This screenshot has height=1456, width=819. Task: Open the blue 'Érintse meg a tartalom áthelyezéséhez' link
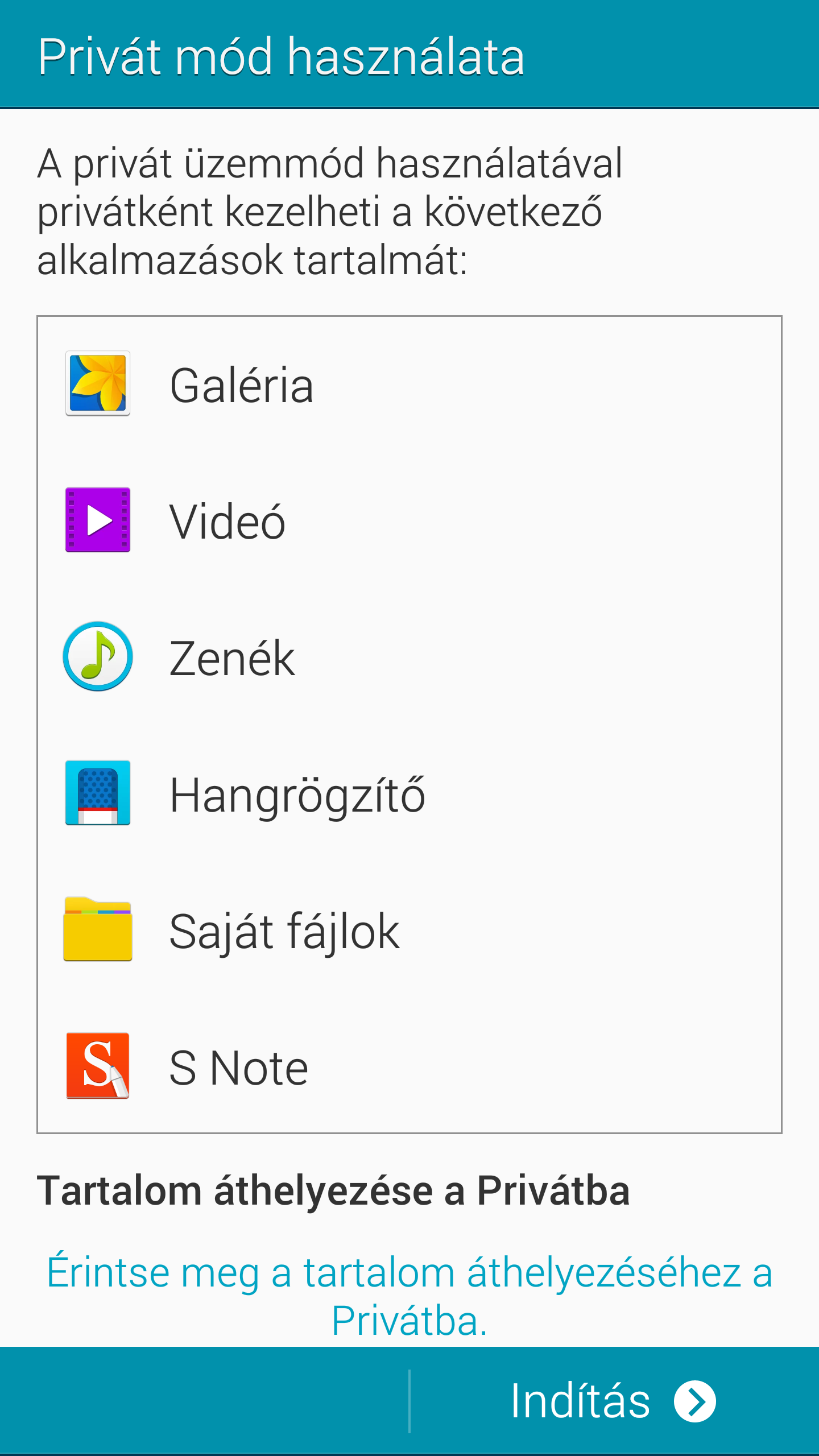click(x=409, y=1297)
